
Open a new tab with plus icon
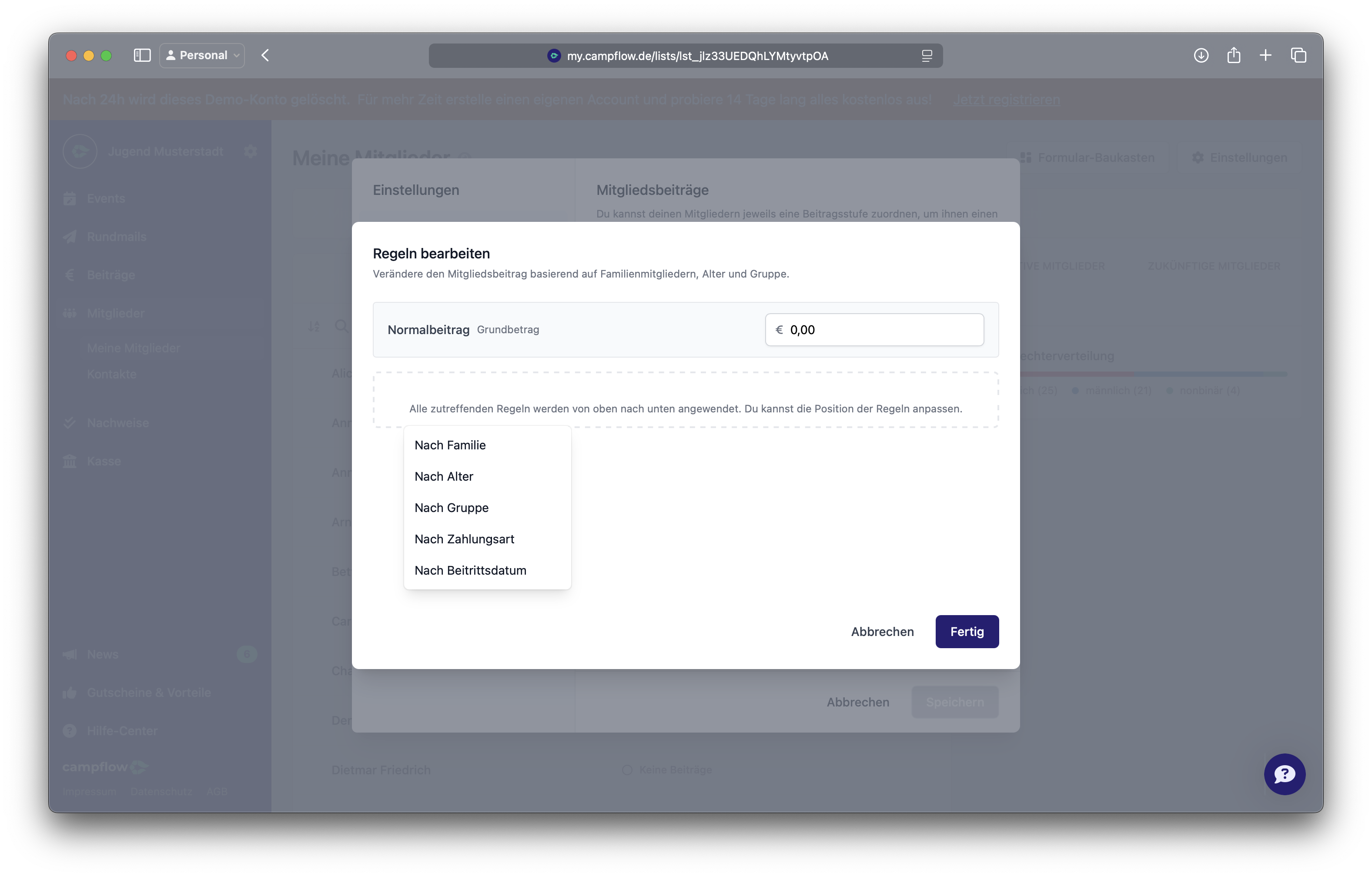pos(1265,55)
